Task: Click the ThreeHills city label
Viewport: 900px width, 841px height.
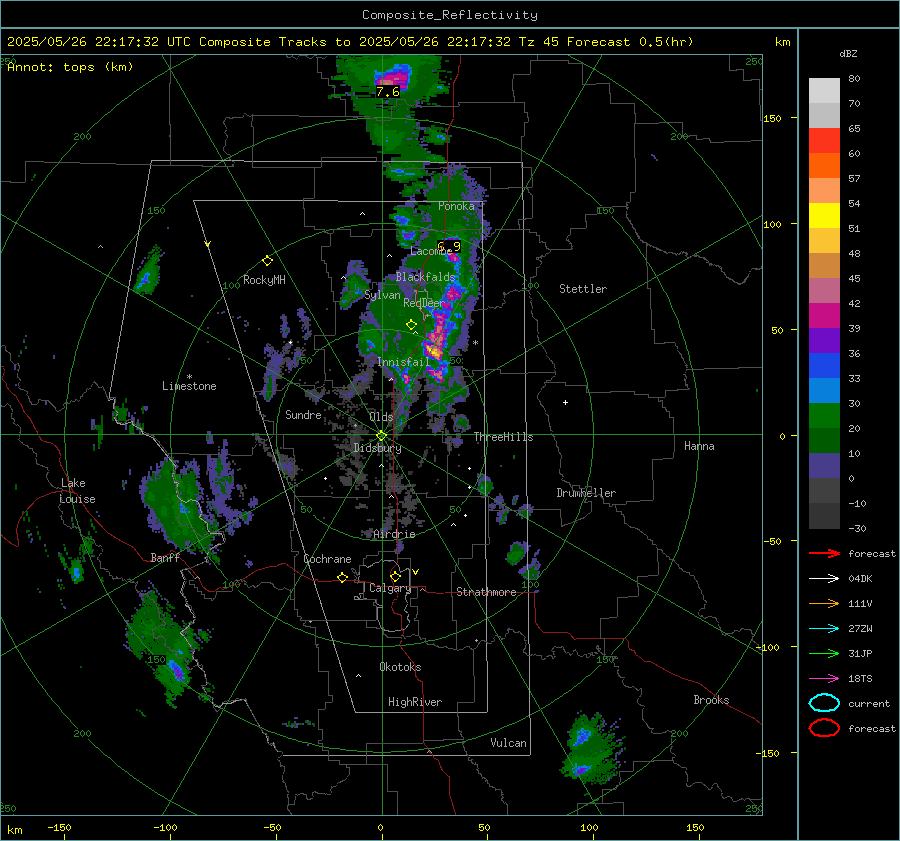Action: click(x=503, y=437)
